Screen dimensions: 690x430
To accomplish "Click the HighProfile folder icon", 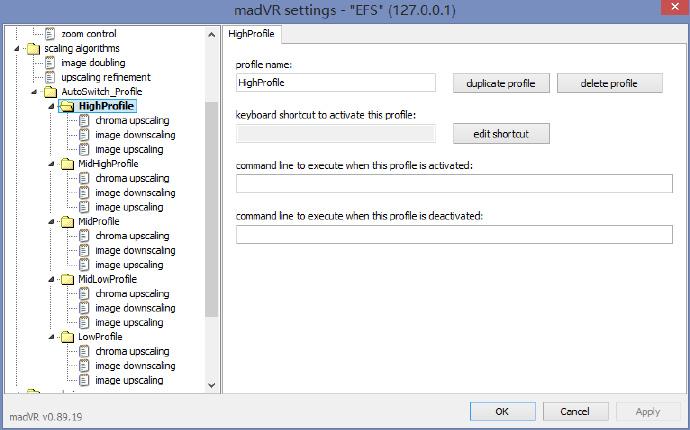I will tap(67, 106).
